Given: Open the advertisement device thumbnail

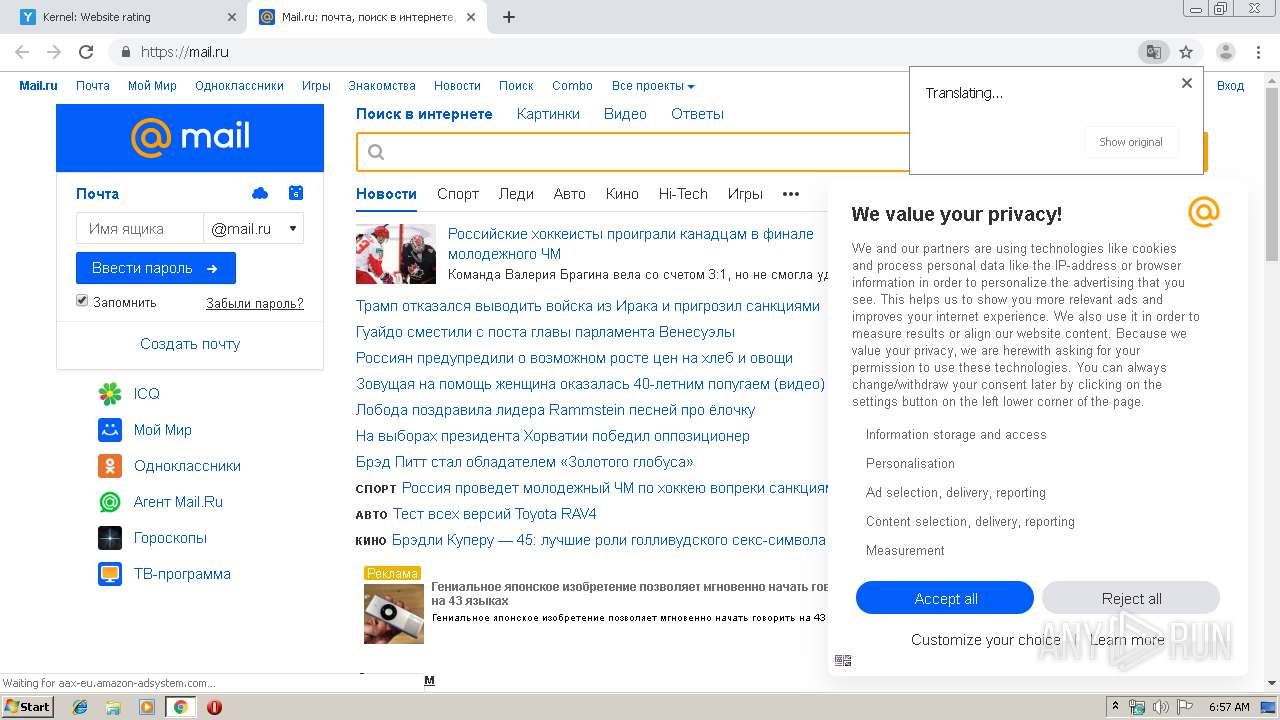Looking at the screenshot, I should click(x=394, y=613).
